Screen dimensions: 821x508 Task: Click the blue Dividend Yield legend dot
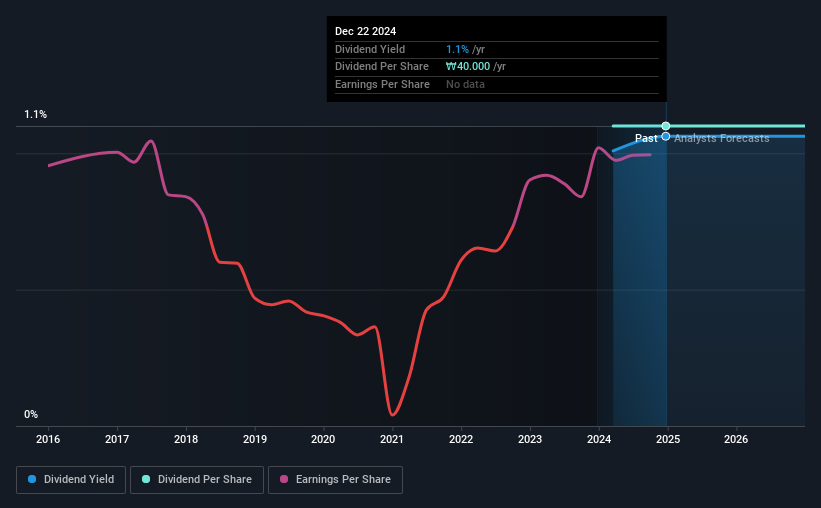32,479
